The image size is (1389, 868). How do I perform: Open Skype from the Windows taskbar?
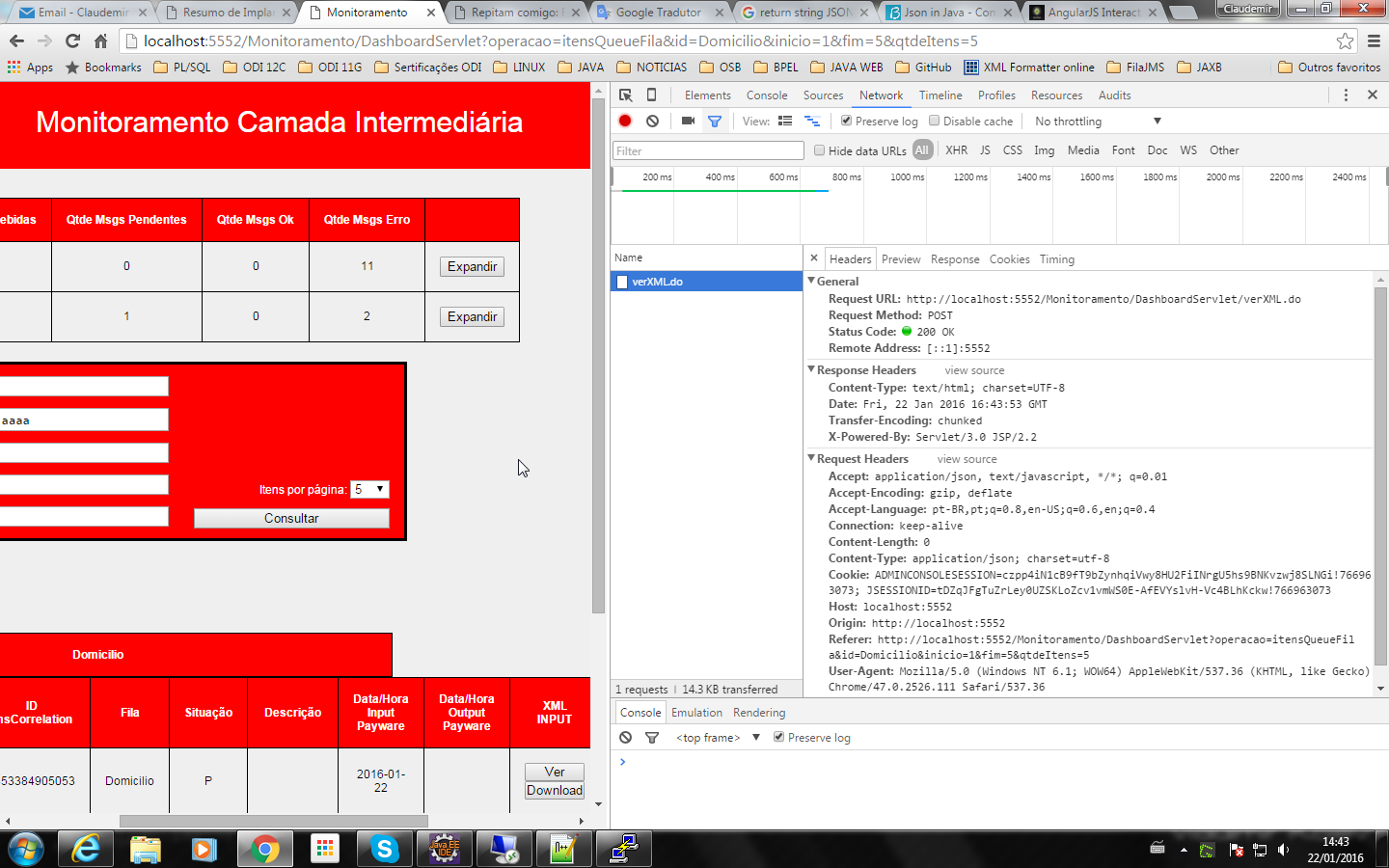384,849
